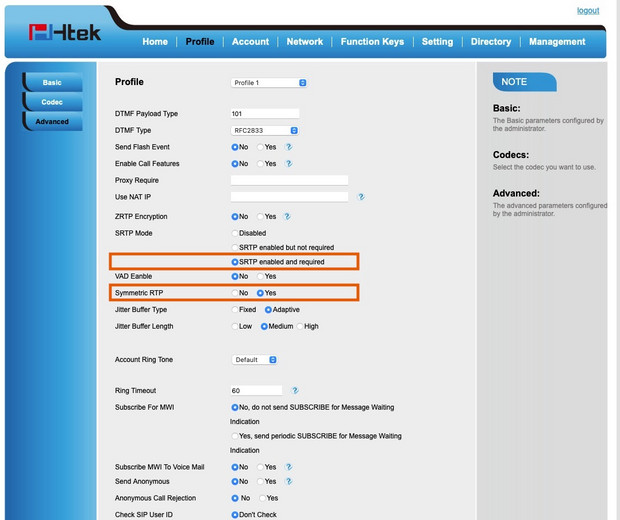
Task: Select SRTP enabled but not required
Action: 236,247
